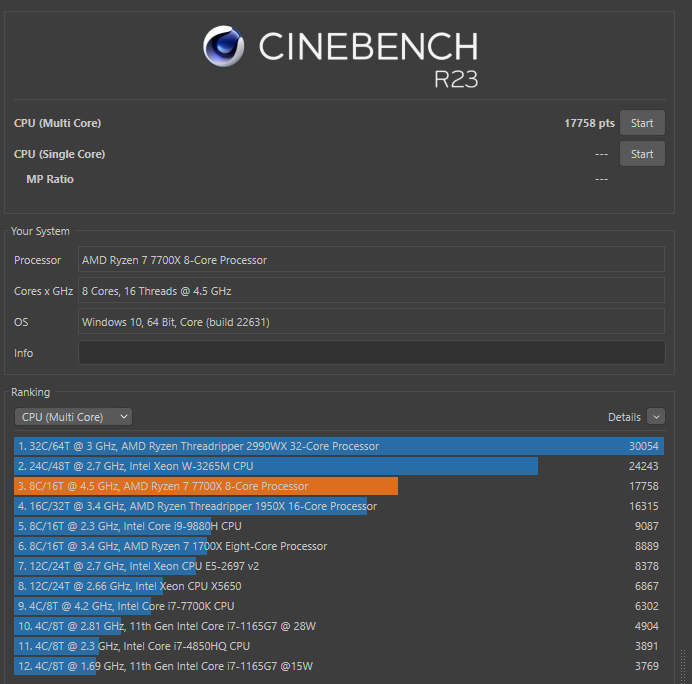Select the Processor field with AMD Ryzen 7 7700X

click(372, 259)
